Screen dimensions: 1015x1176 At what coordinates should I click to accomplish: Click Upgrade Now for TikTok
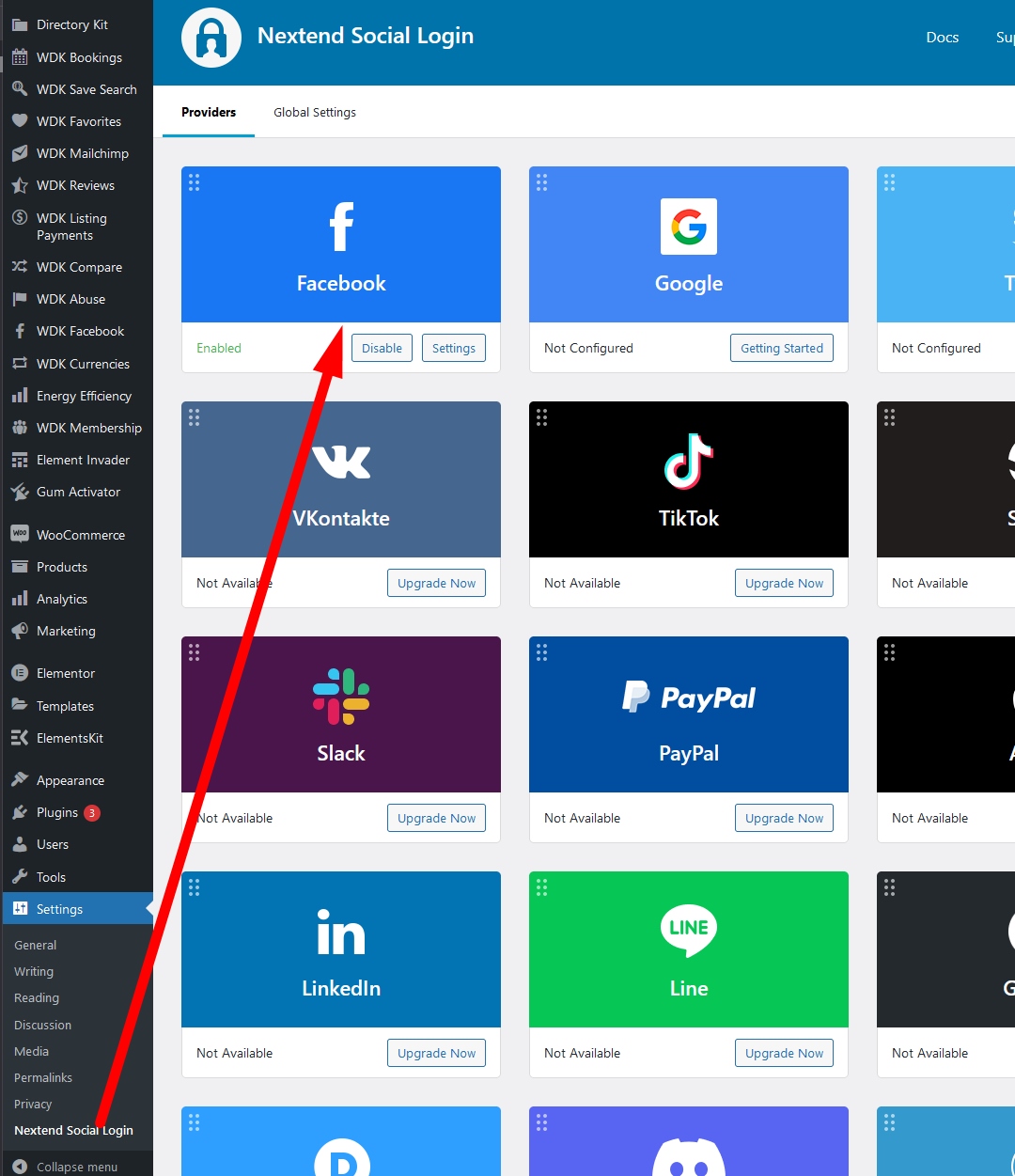[x=785, y=583]
